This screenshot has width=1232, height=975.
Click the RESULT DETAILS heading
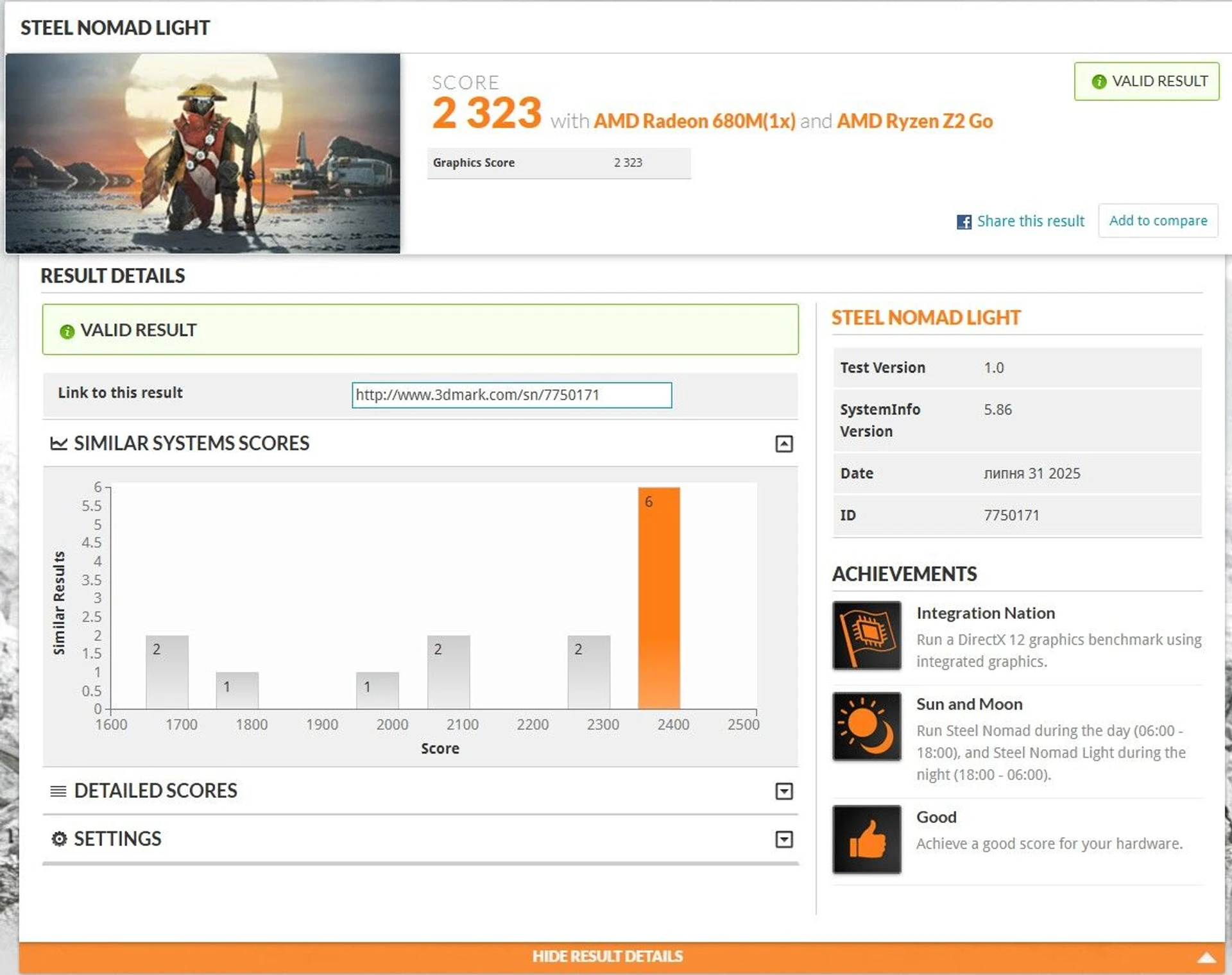[112, 276]
